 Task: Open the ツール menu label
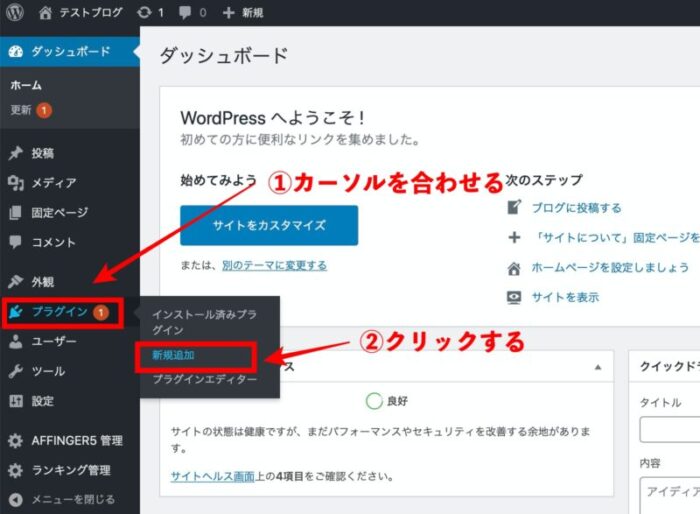point(48,371)
